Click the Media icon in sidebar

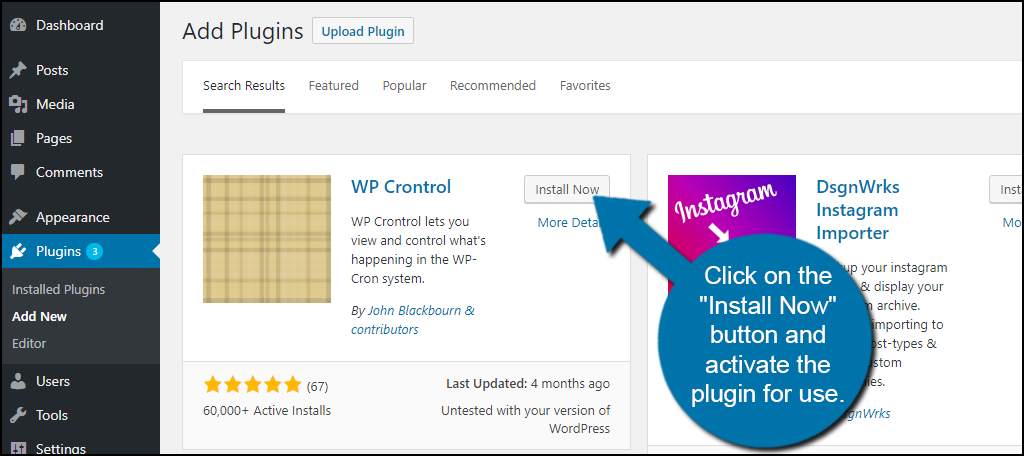coord(18,105)
